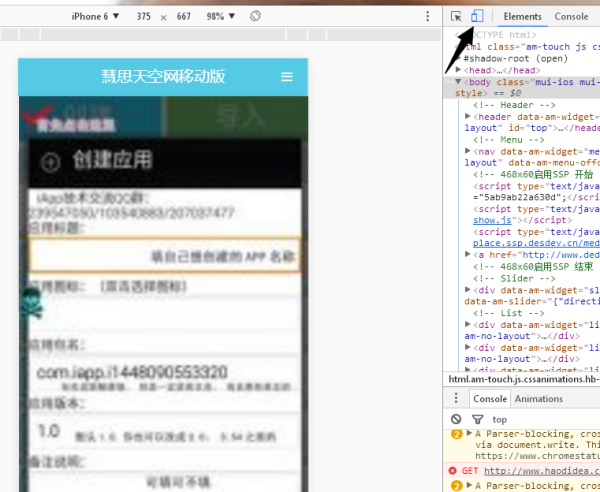The width and height of the screenshot is (600, 492).
Task: Open the iPhone 6 device dropdown
Action: click(95, 16)
